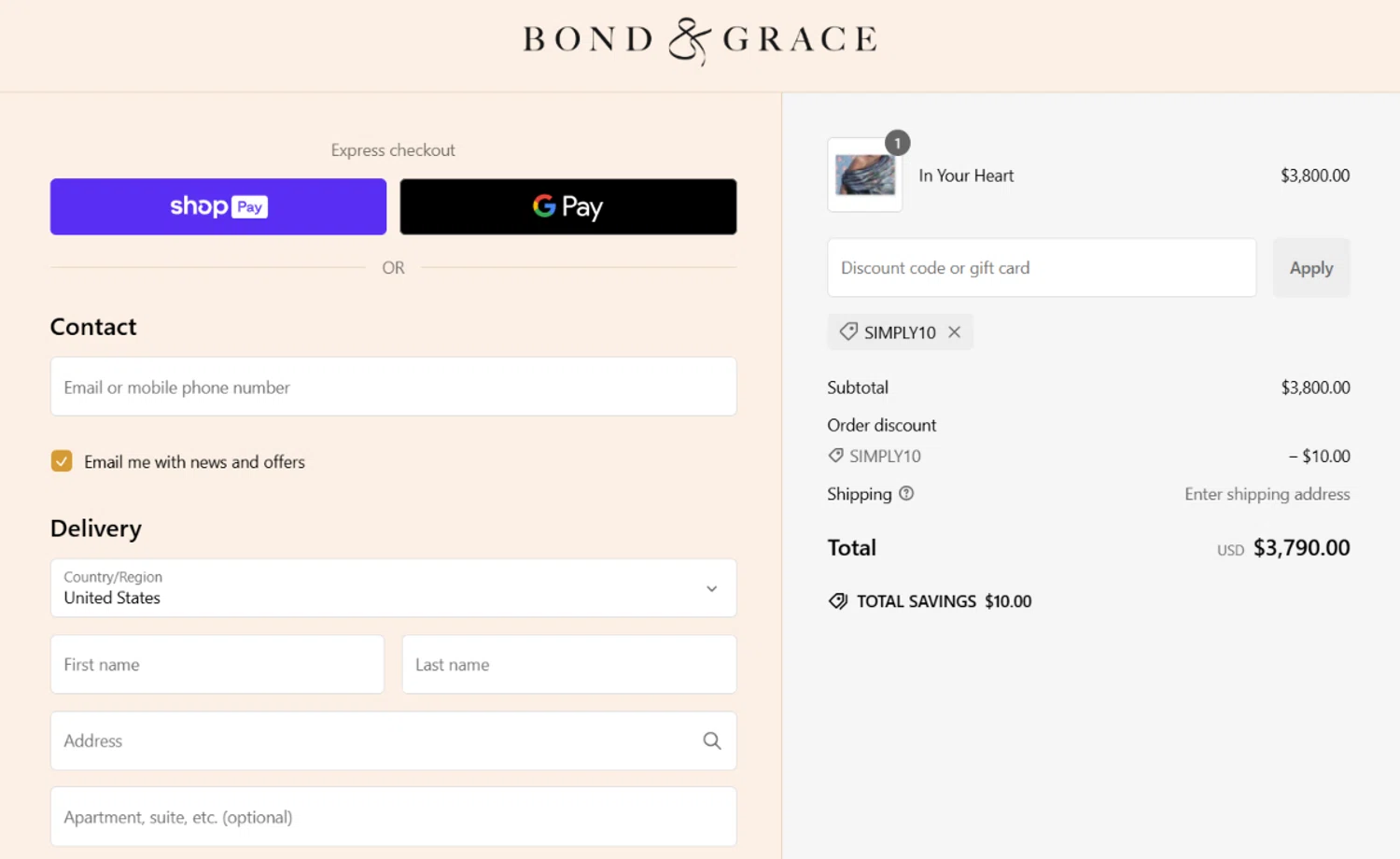Image resolution: width=1400 pixels, height=859 pixels.
Task: Click the address search magnifier icon
Action: click(x=712, y=740)
